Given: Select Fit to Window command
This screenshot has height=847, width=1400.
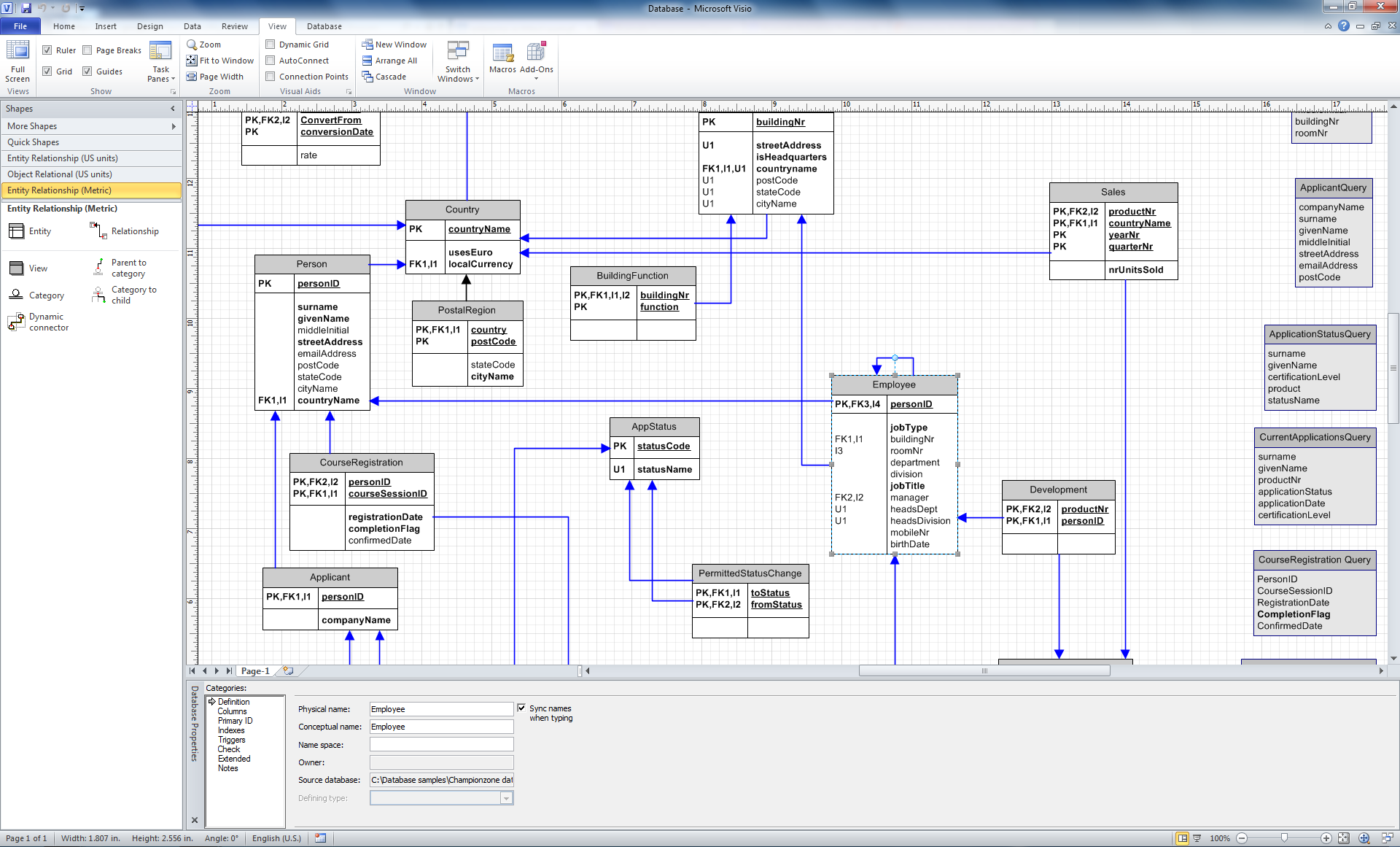Looking at the screenshot, I should click(x=220, y=61).
